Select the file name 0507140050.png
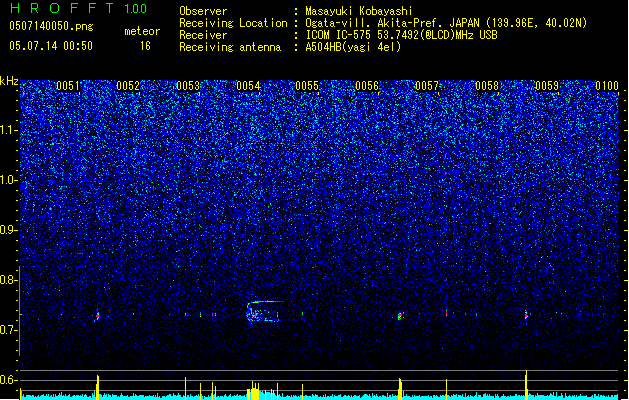This screenshot has width=629, height=400. point(51,27)
